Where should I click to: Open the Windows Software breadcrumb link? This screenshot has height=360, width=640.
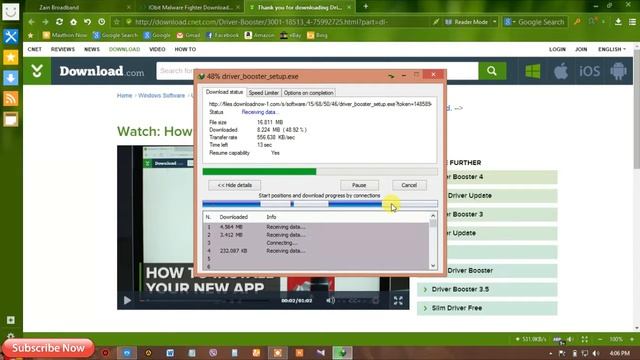(161, 96)
